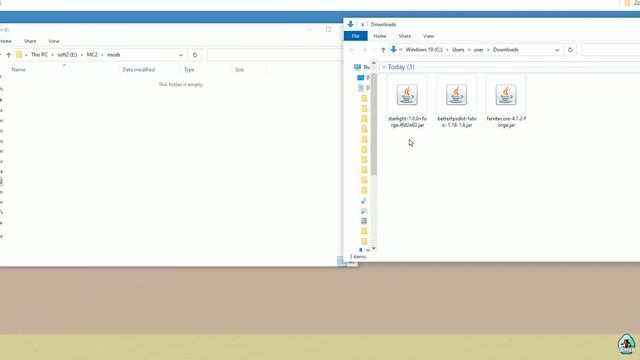Select the ferritecore forge jar file icon
This screenshot has width=640, height=360.
506,95
